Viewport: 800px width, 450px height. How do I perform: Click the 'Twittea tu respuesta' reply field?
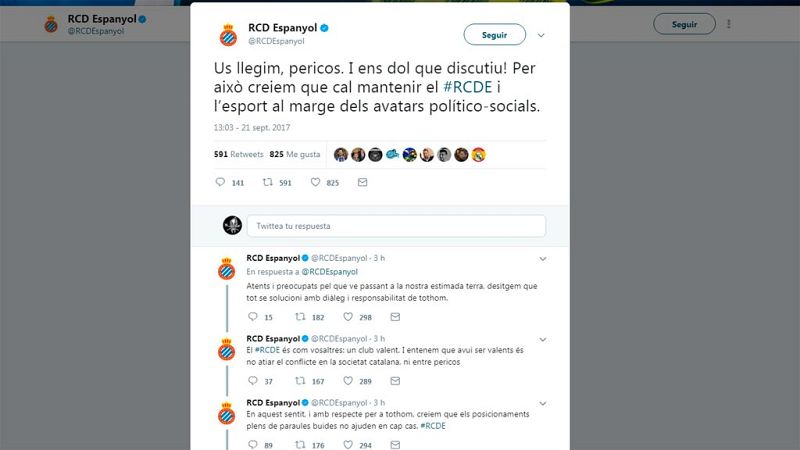click(396, 226)
